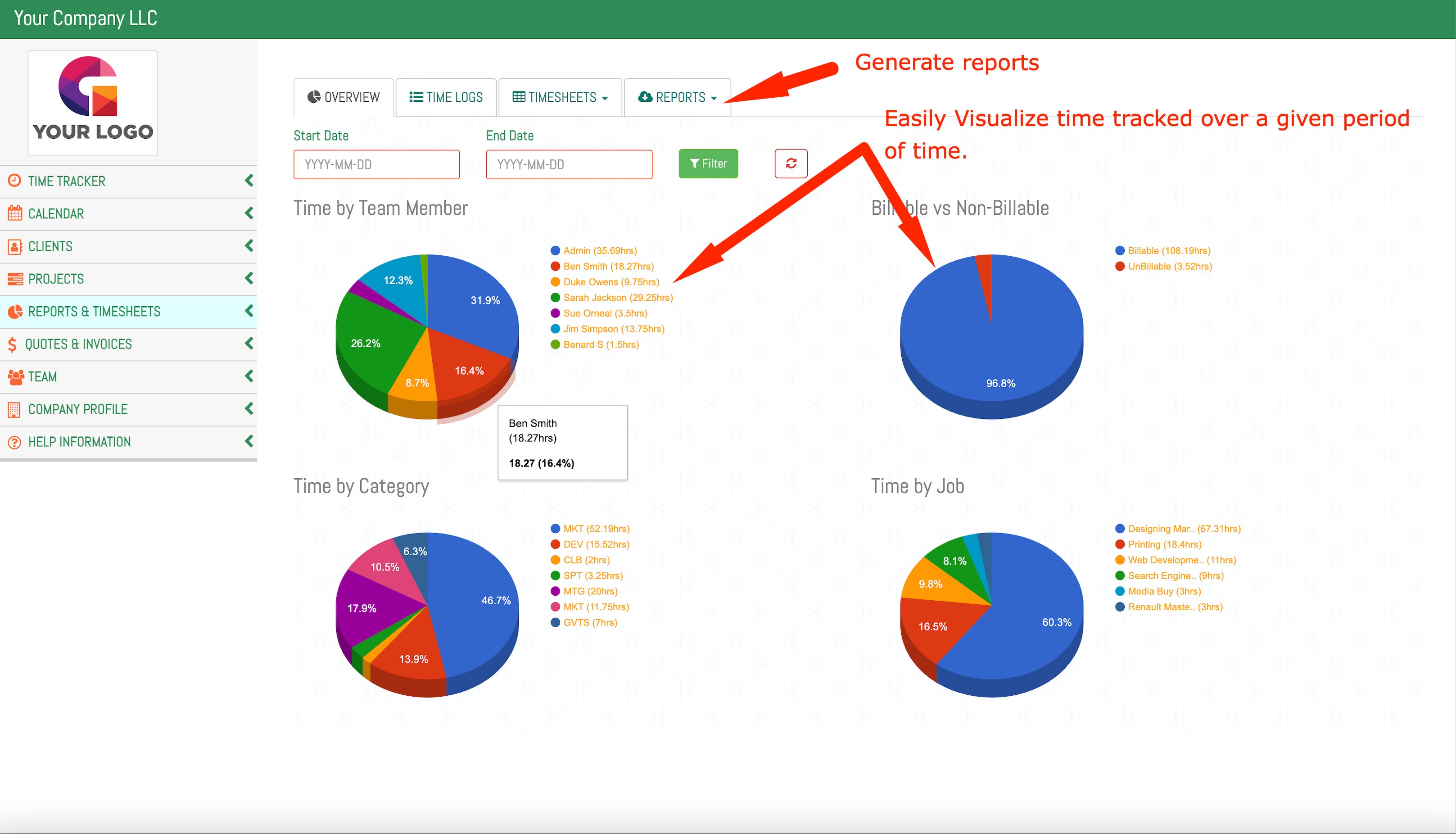Open the Reports dropdown tab
Viewport: 1456px width, 834px height.
point(677,97)
